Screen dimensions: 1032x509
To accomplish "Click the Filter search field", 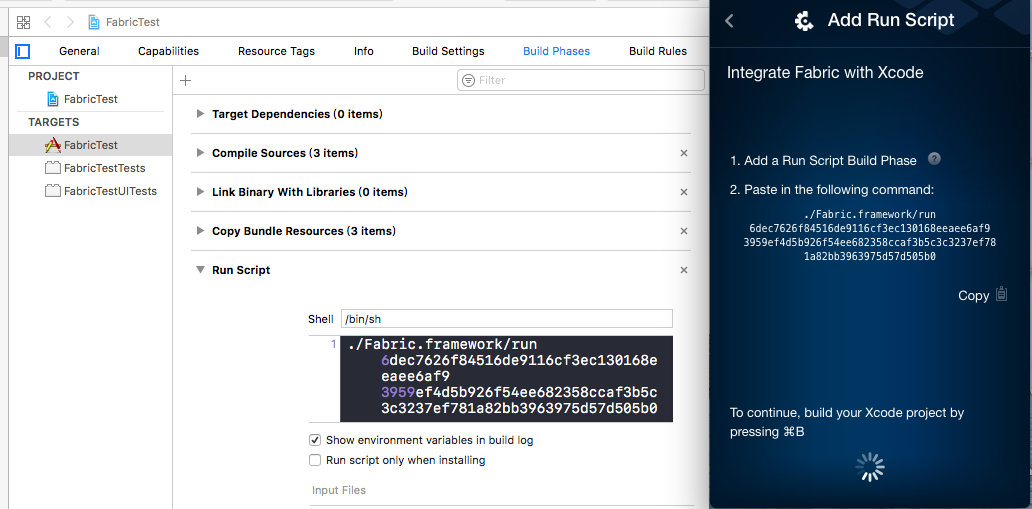I will click(571, 80).
